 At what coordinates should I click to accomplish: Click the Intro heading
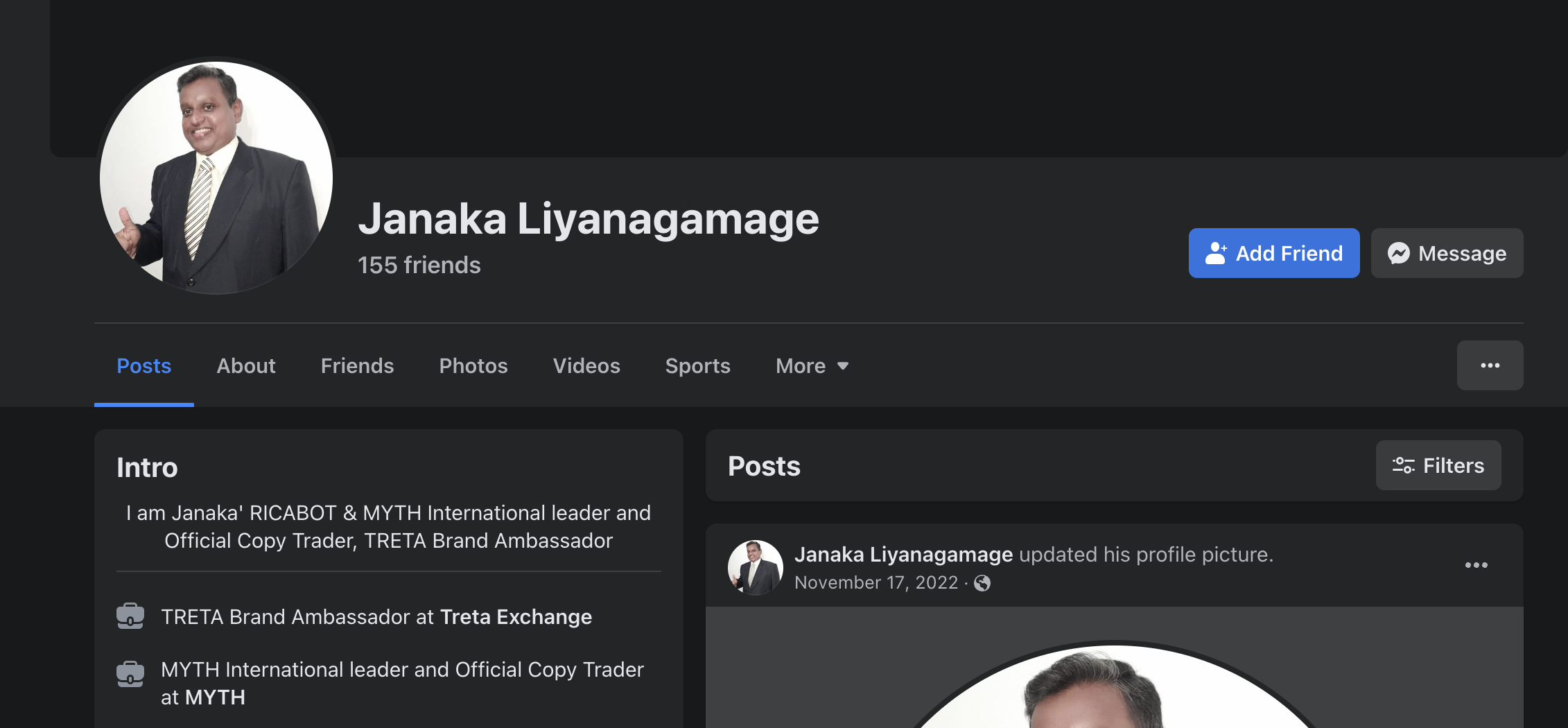pos(147,467)
